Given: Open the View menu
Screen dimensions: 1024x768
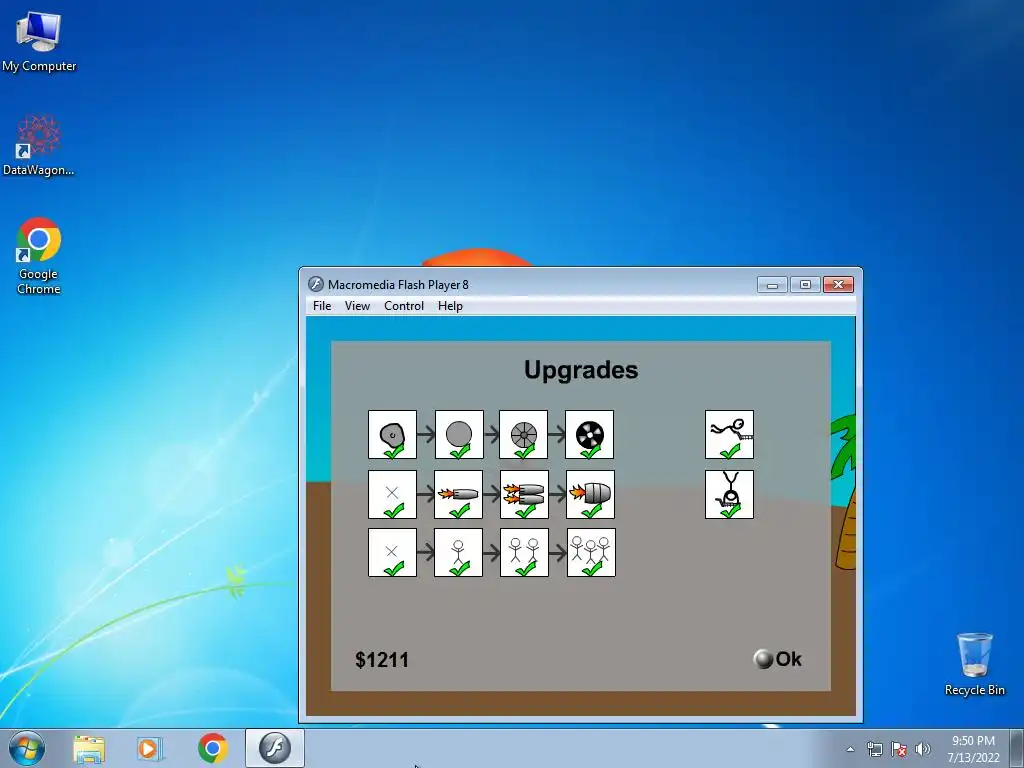Looking at the screenshot, I should (357, 306).
